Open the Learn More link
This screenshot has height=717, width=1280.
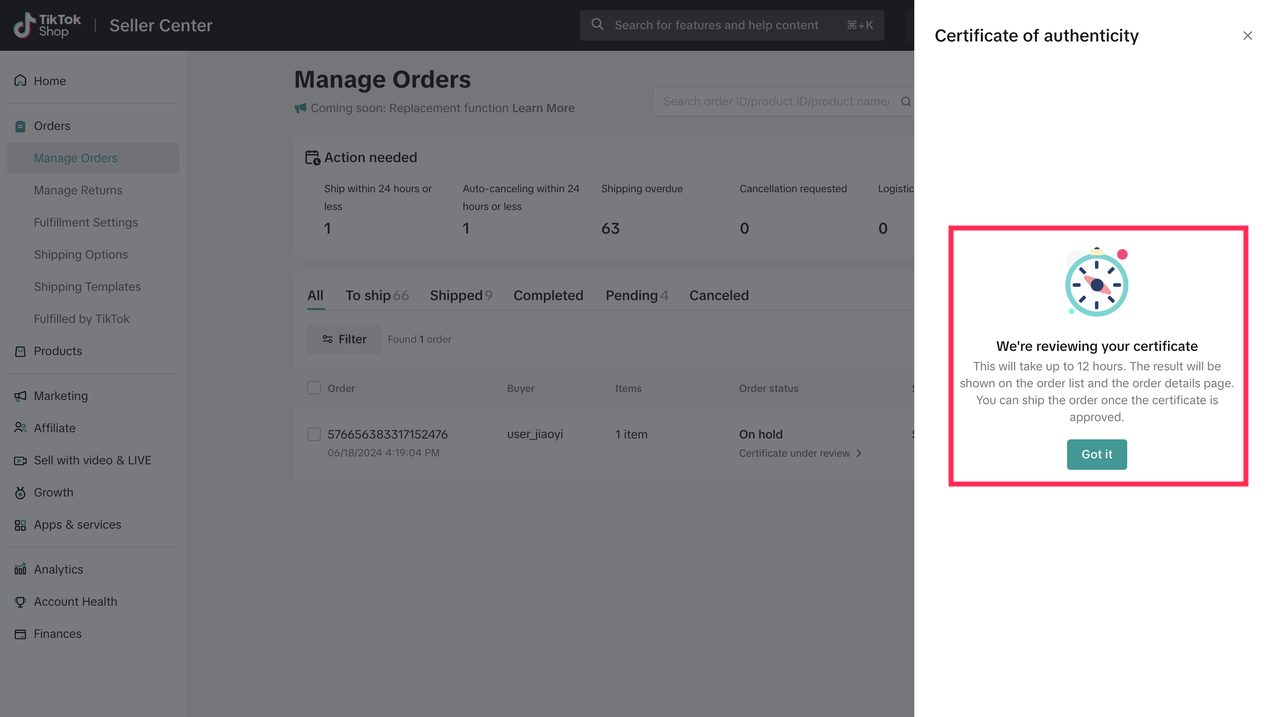coord(543,108)
